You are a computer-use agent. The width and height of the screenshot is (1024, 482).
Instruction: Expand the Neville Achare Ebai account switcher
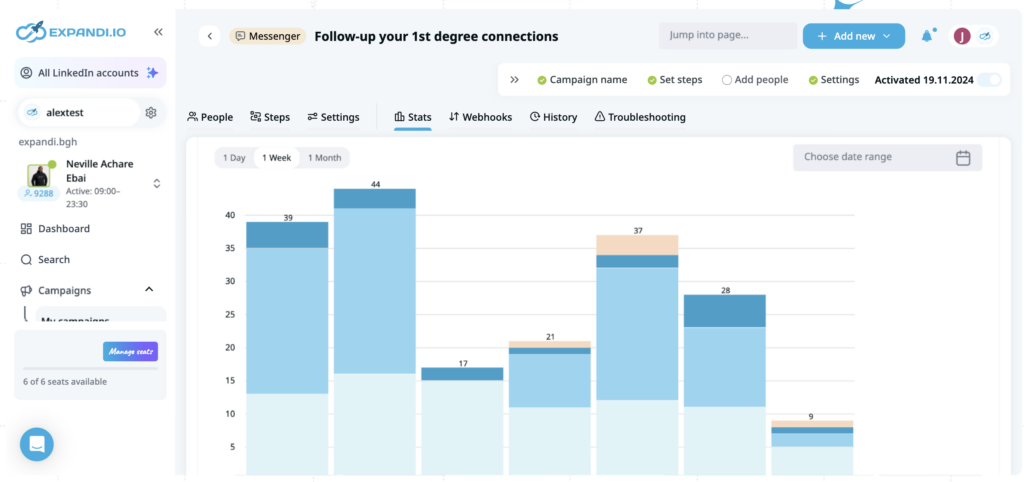(x=157, y=183)
